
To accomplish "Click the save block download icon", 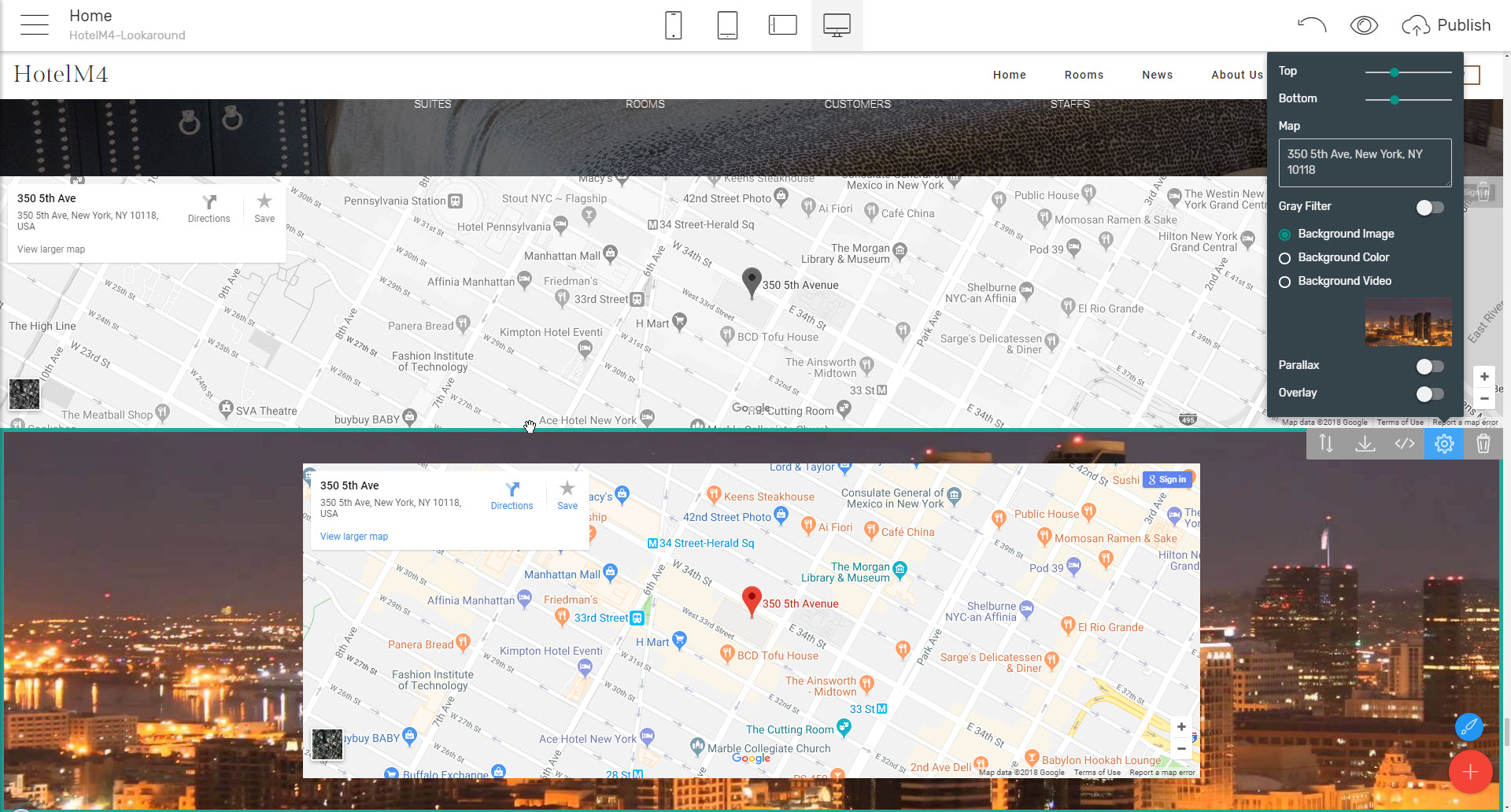I will tap(1365, 444).
